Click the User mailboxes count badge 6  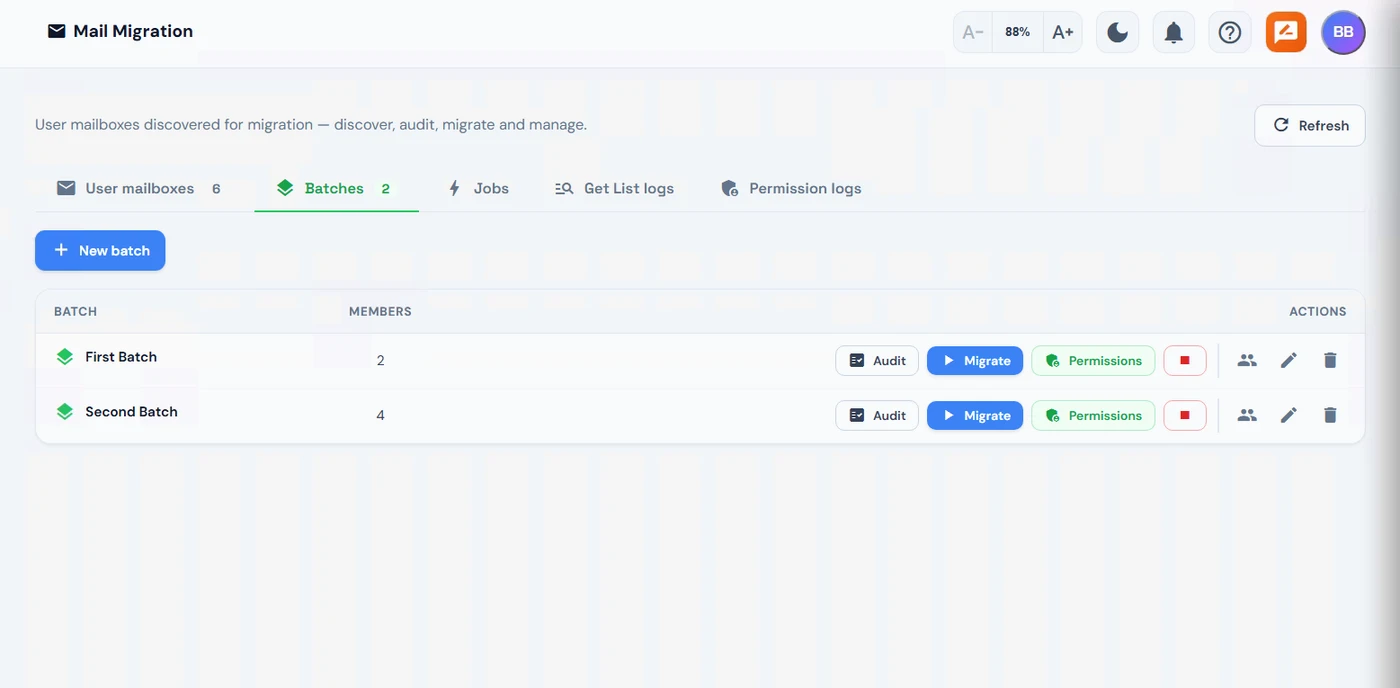tap(216, 188)
